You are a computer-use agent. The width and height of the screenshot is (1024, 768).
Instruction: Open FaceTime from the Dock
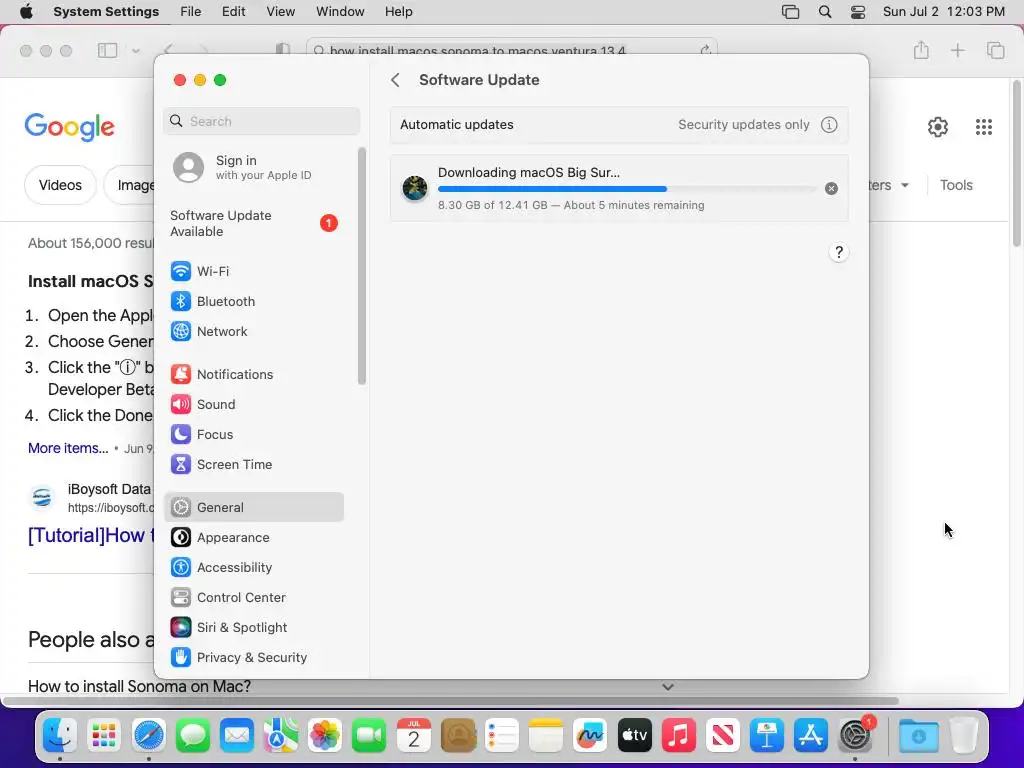click(x=369, y=736)
